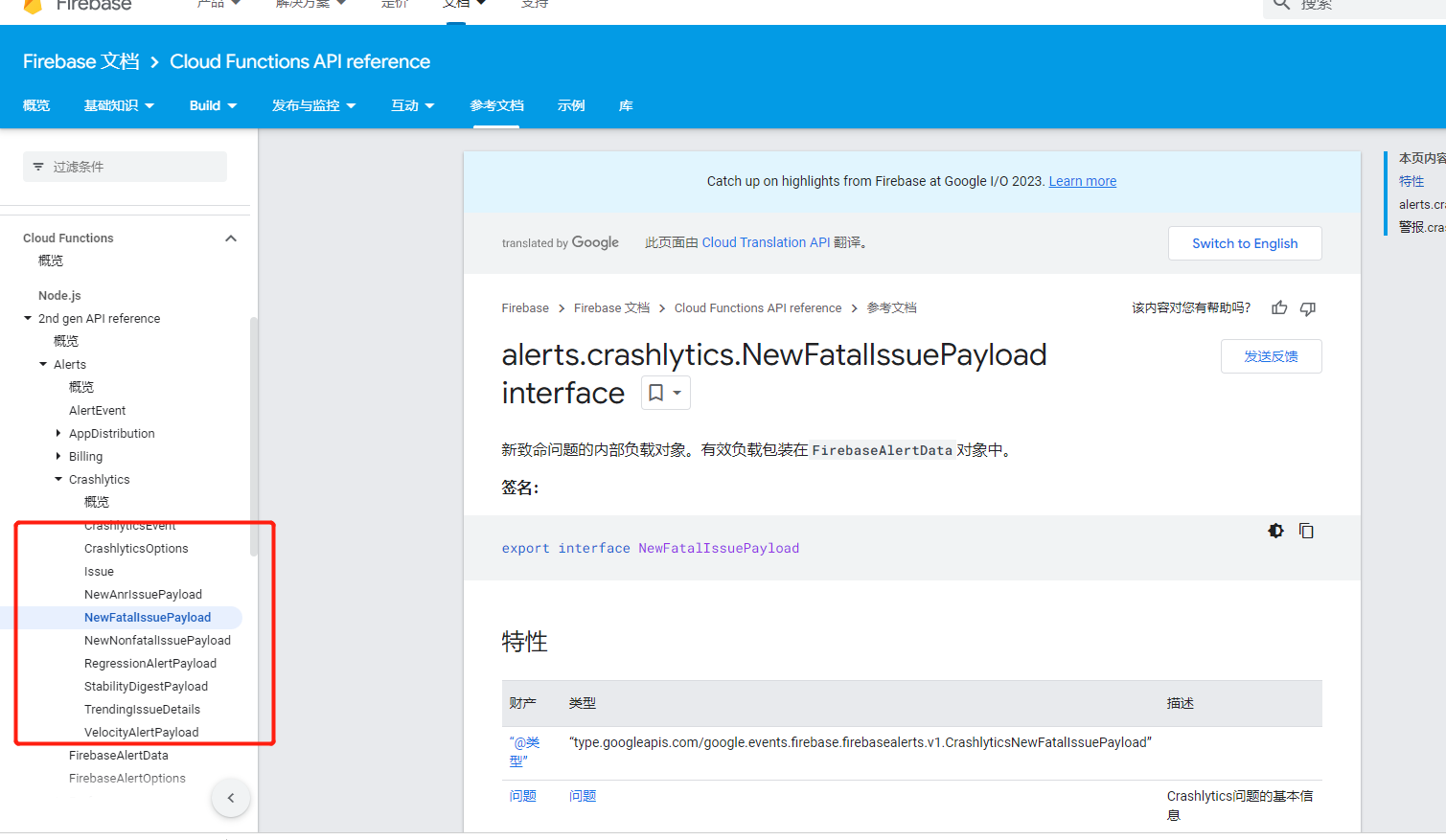Collapse the 2nd gen API reference tree node

[28, 318]
